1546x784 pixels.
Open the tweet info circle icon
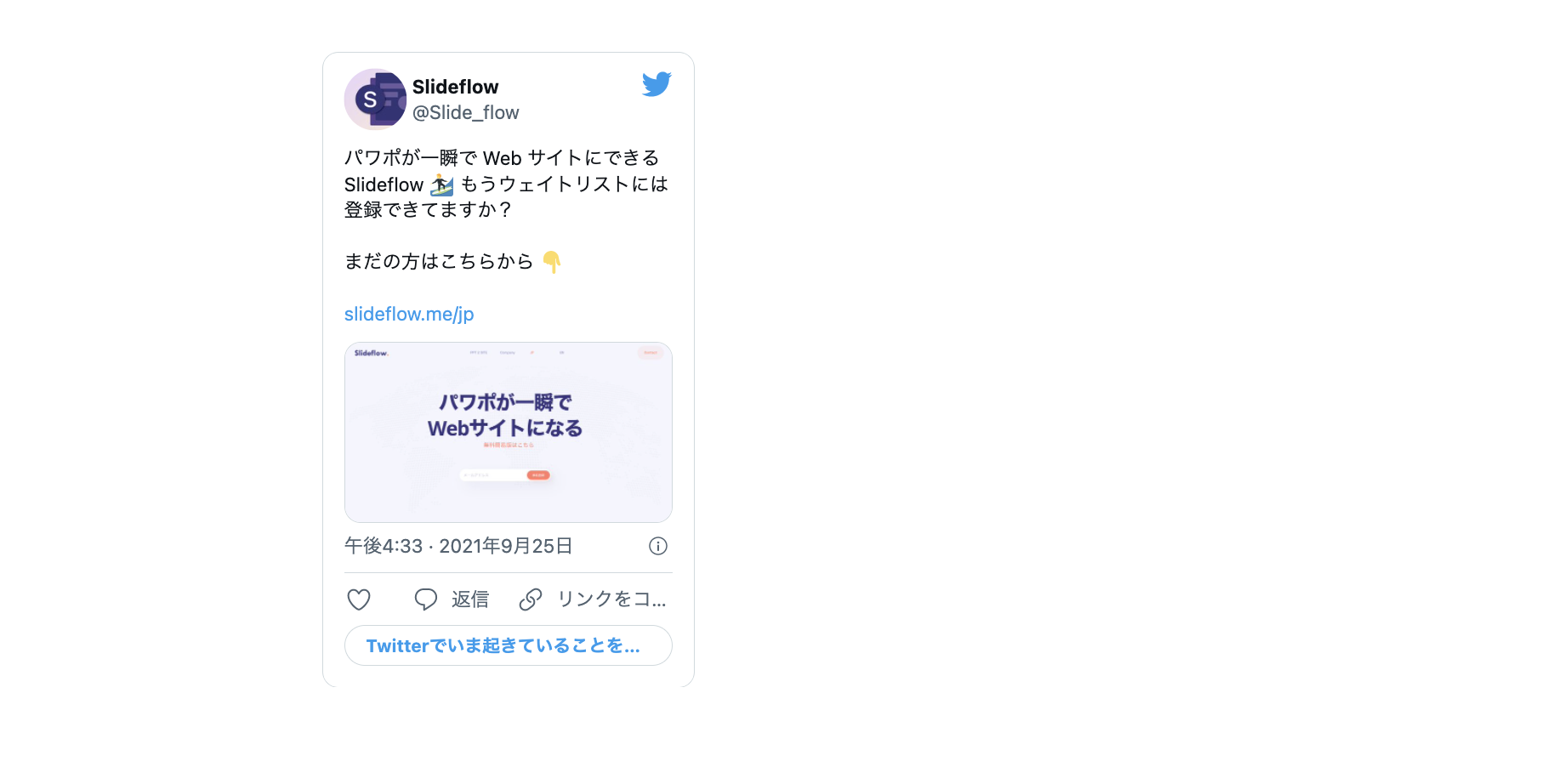pyautogui.click(x=658, y=546)
